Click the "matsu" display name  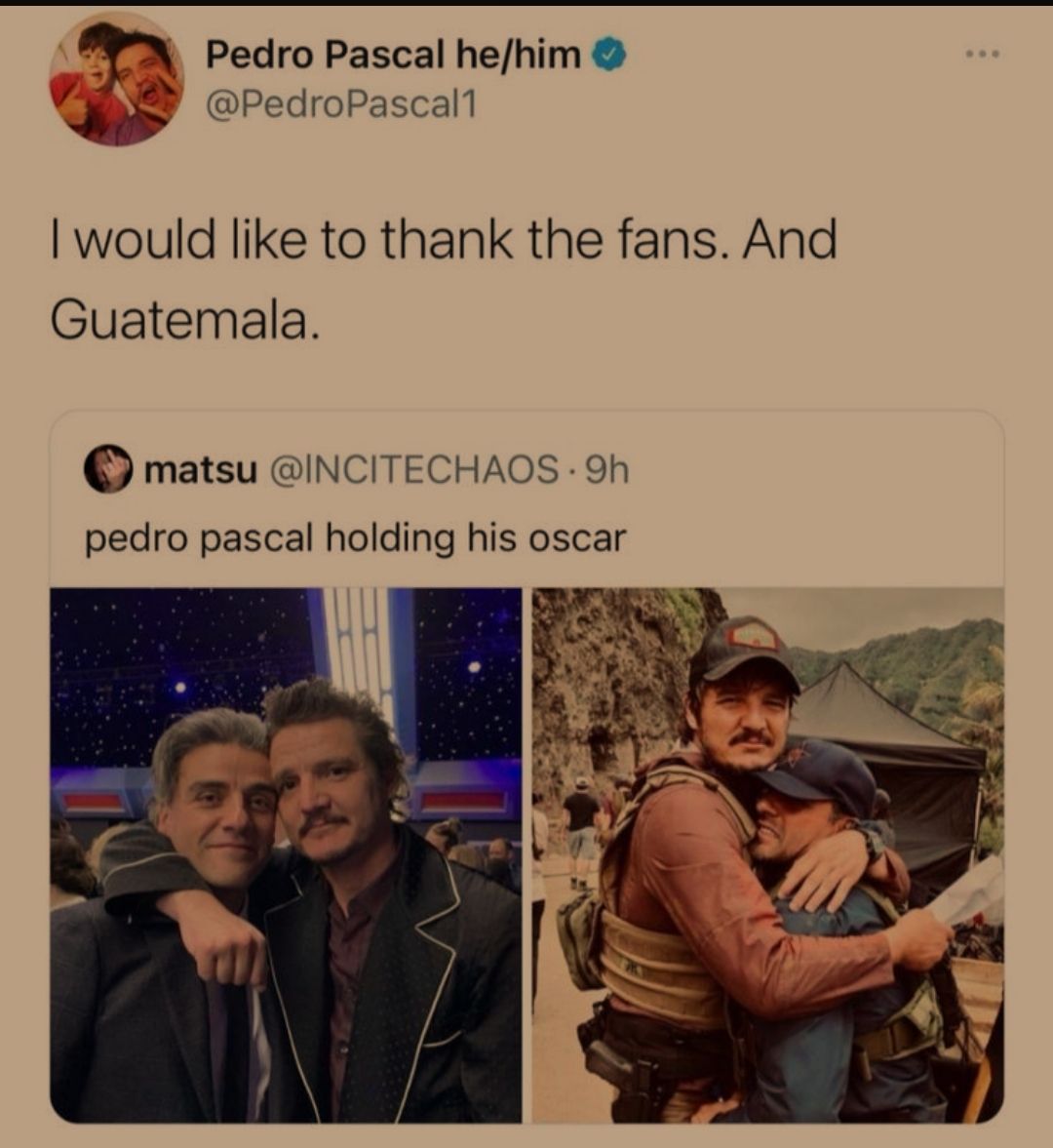[201, 470]
